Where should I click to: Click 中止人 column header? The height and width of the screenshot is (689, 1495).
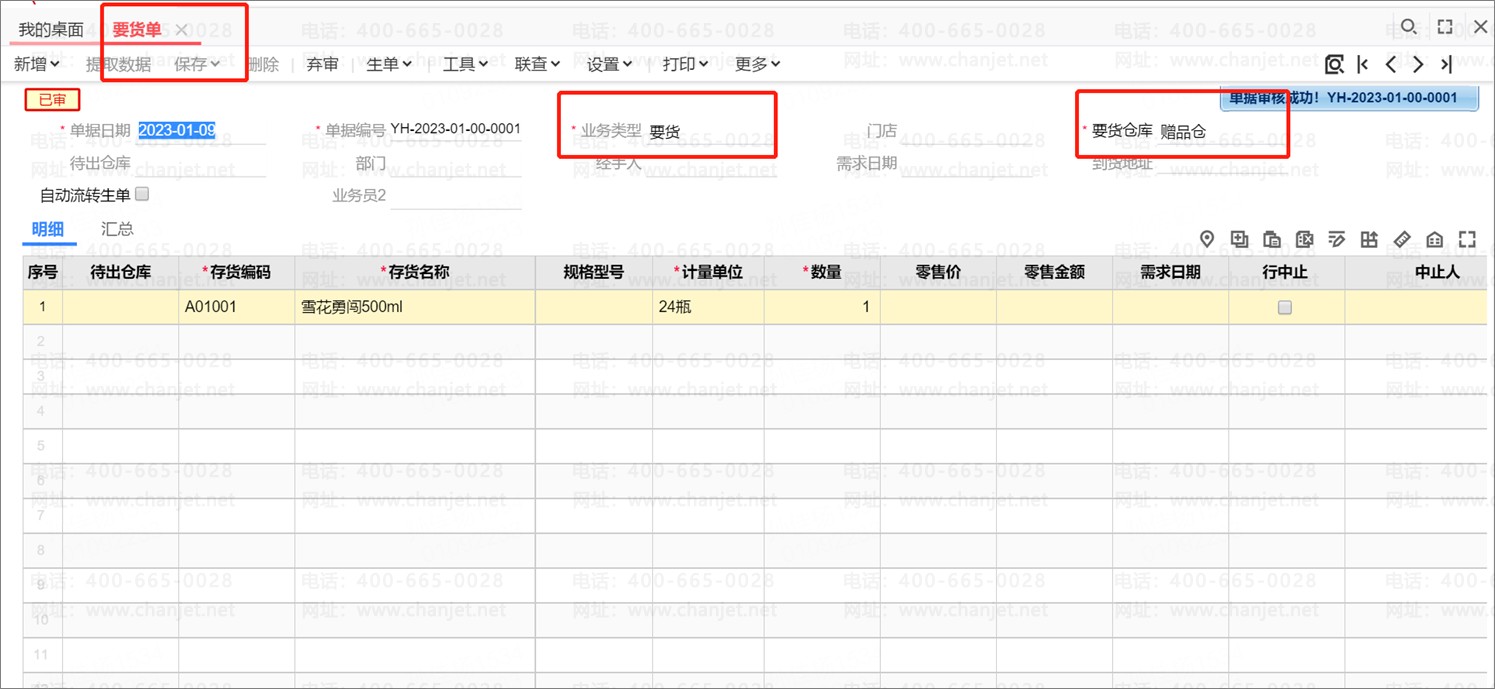click(1415, 272)
